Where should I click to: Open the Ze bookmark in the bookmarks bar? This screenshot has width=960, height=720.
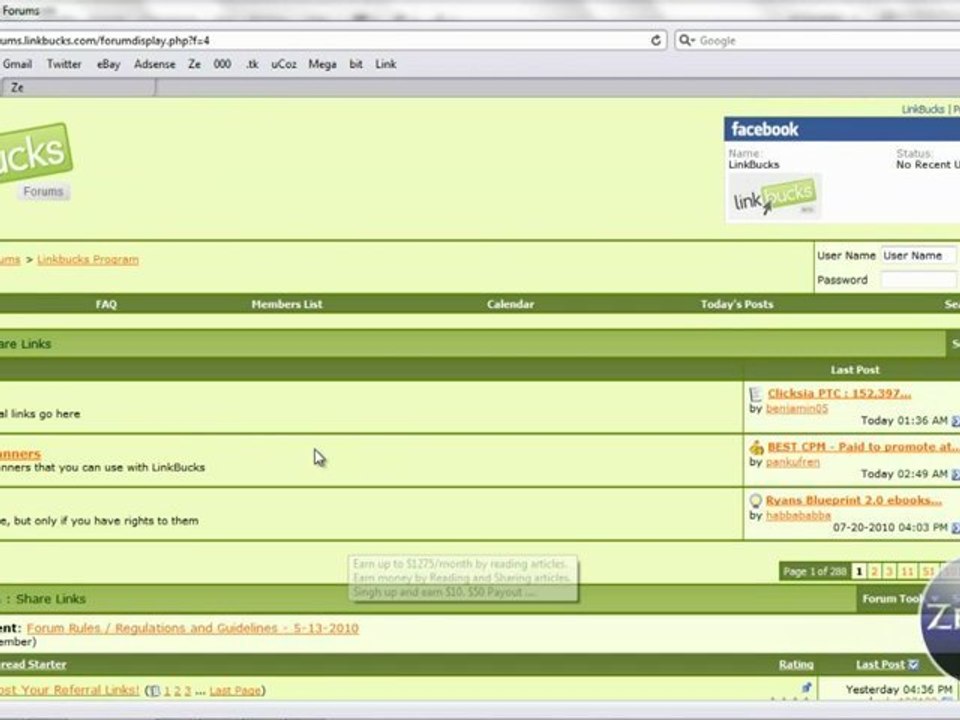click(194, 64)
